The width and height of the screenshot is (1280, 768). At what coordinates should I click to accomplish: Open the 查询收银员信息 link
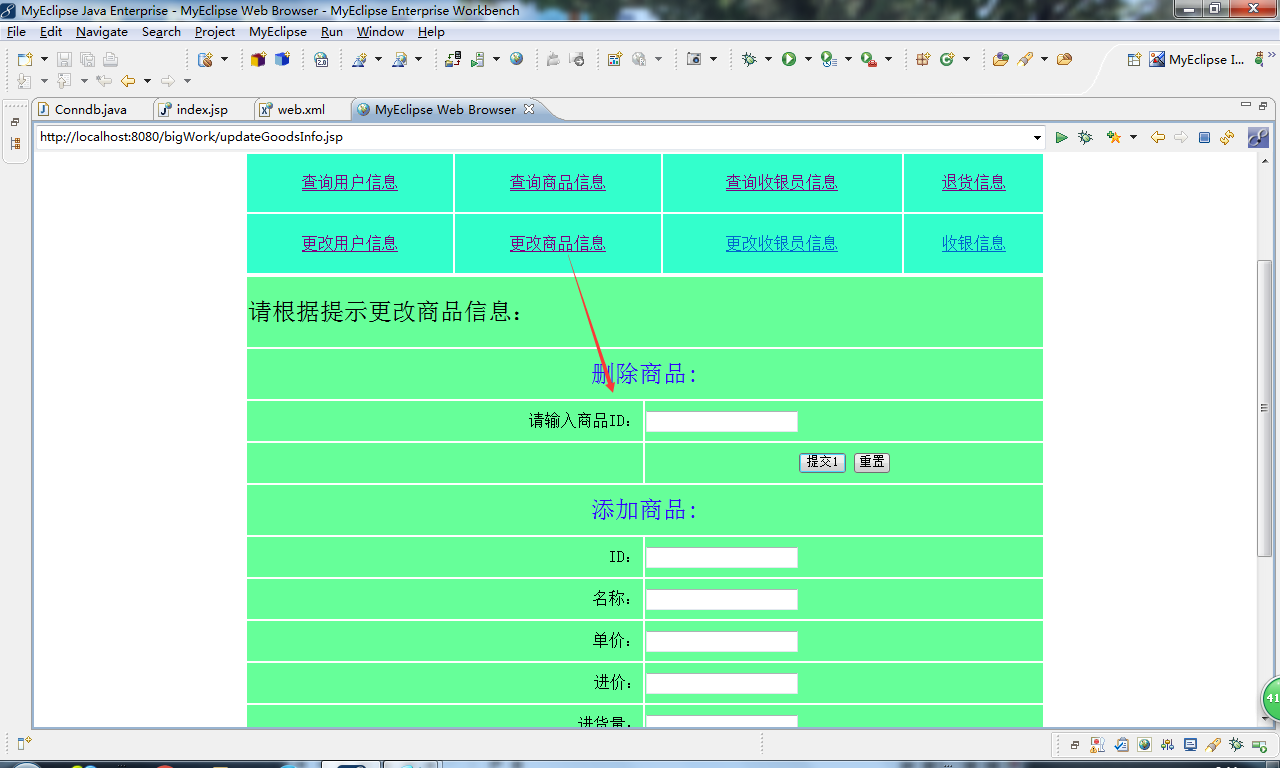coord(782,182)
